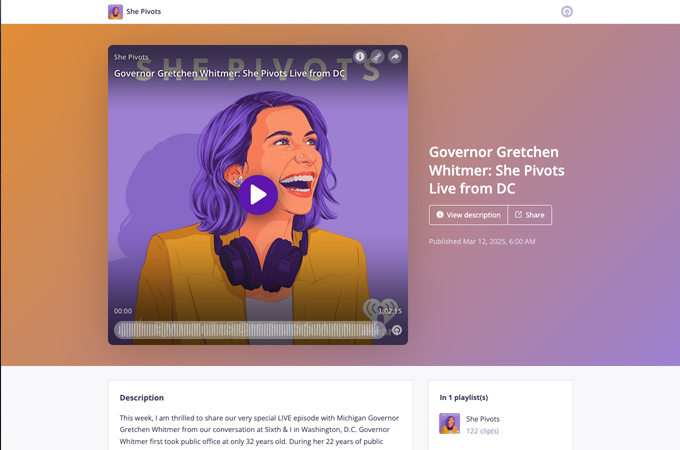Open She Pivots playlist link
This screenshot has height=450, width=680.
pos(483,419)
